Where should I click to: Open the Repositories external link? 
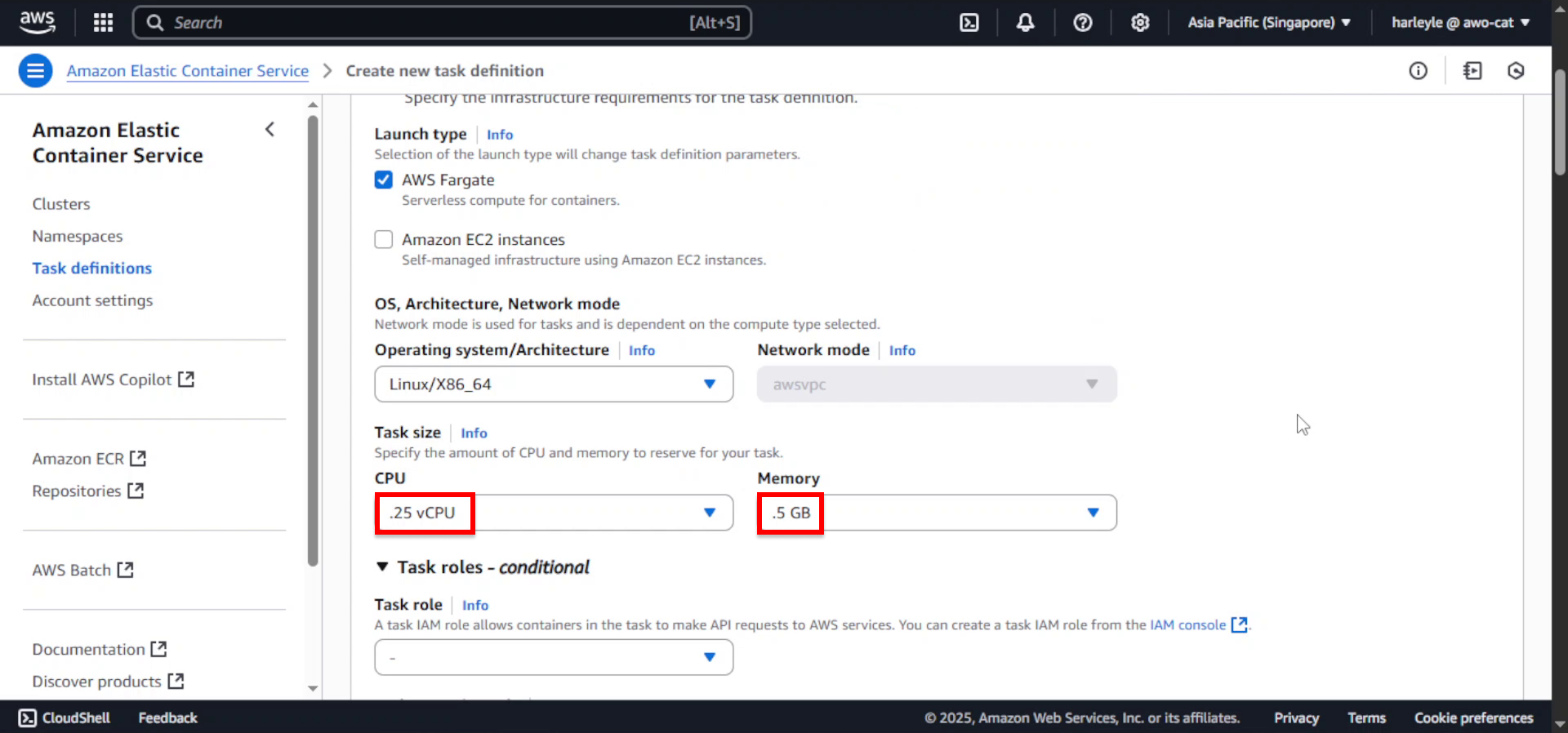(87, 491)
